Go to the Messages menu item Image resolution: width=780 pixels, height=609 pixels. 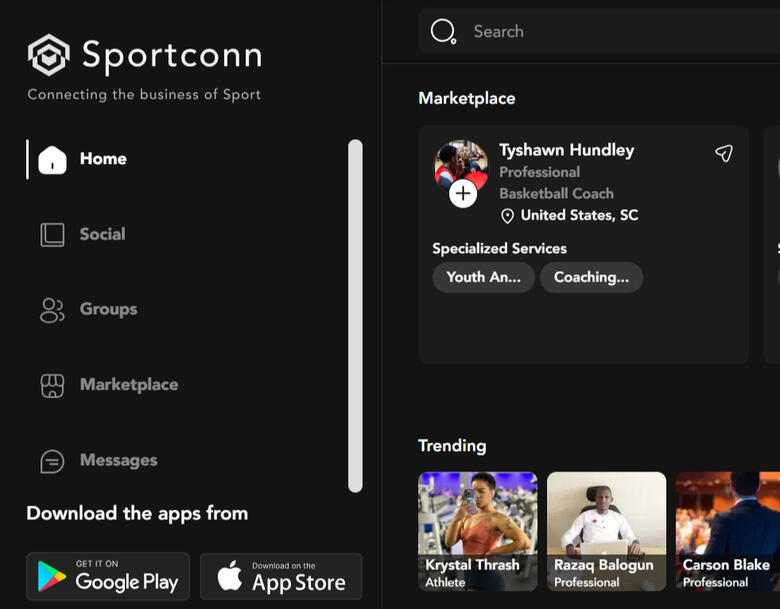[x=118, y=461]
